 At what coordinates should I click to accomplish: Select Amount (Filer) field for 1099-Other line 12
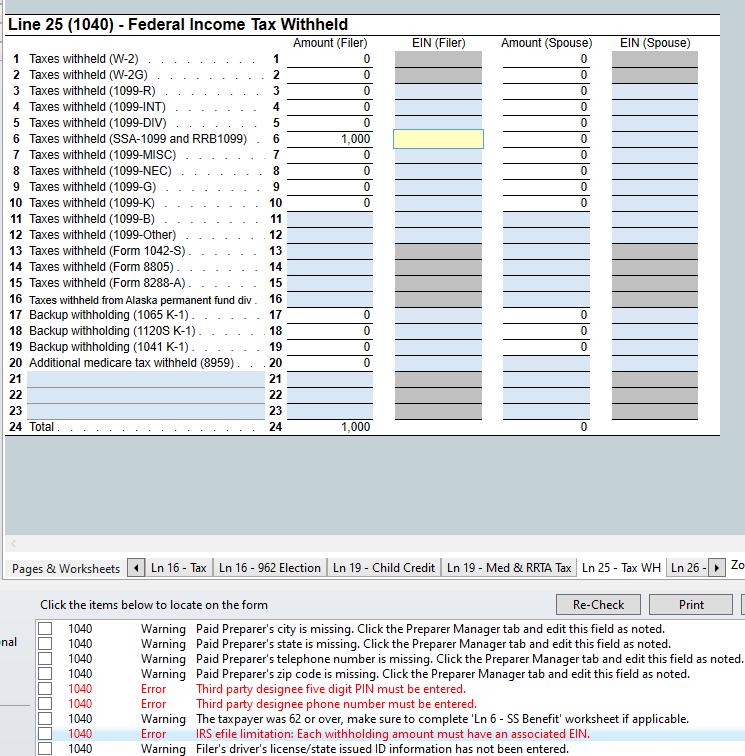click(x=330, y=235)
